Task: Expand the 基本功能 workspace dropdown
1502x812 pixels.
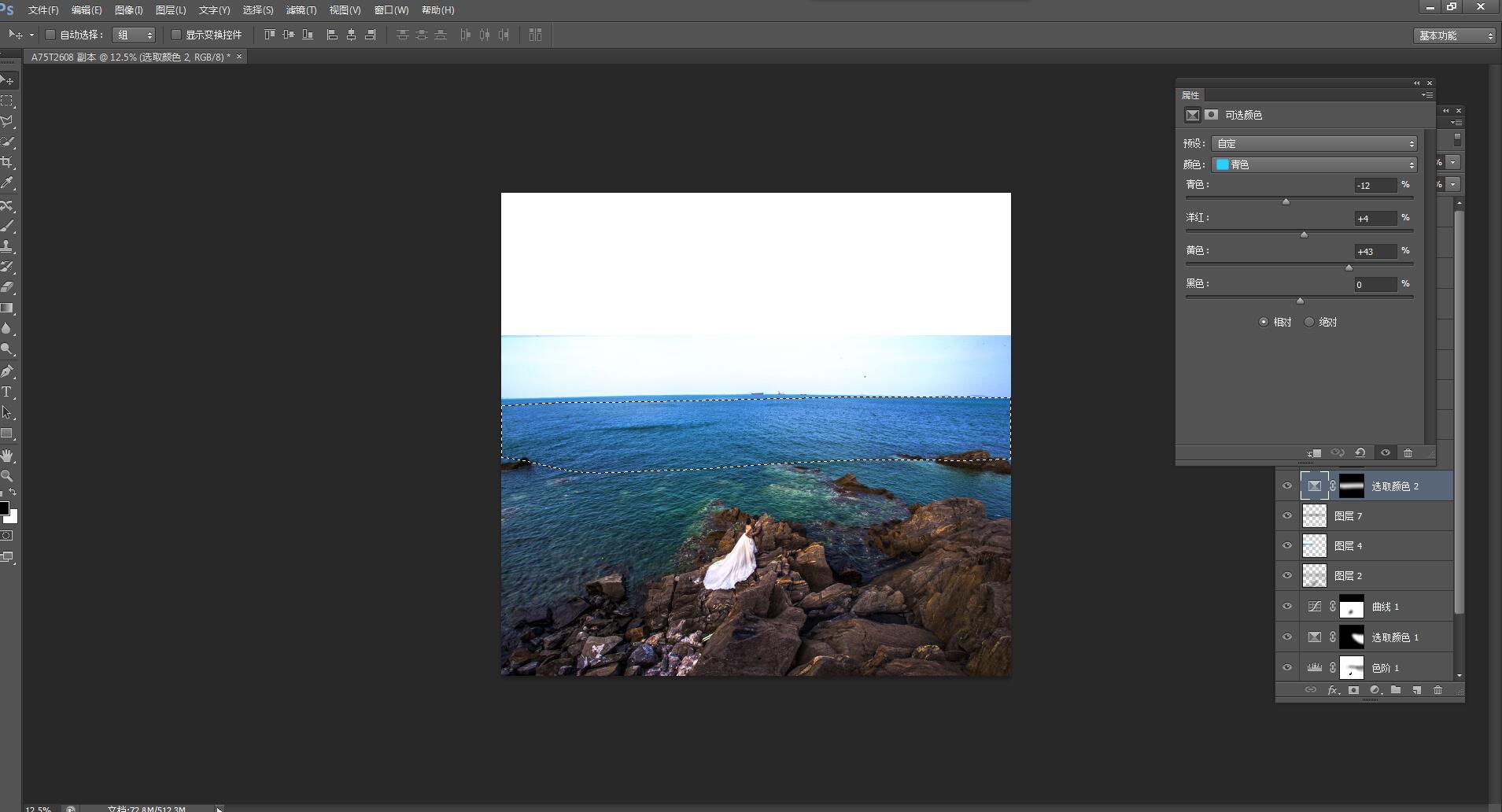Action: [x=1455, y=35]
